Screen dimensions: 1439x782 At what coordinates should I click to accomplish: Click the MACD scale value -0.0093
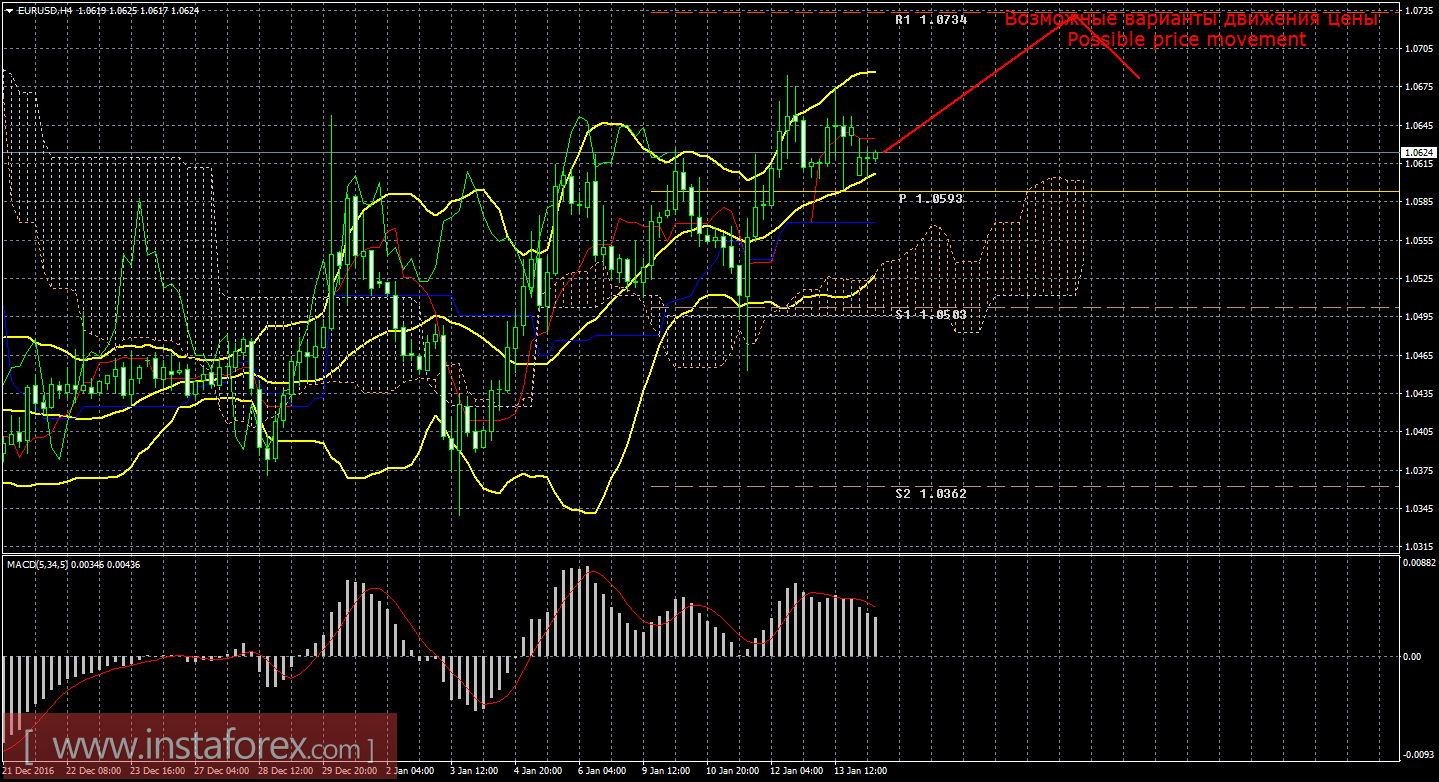(x=1419, y=753)
